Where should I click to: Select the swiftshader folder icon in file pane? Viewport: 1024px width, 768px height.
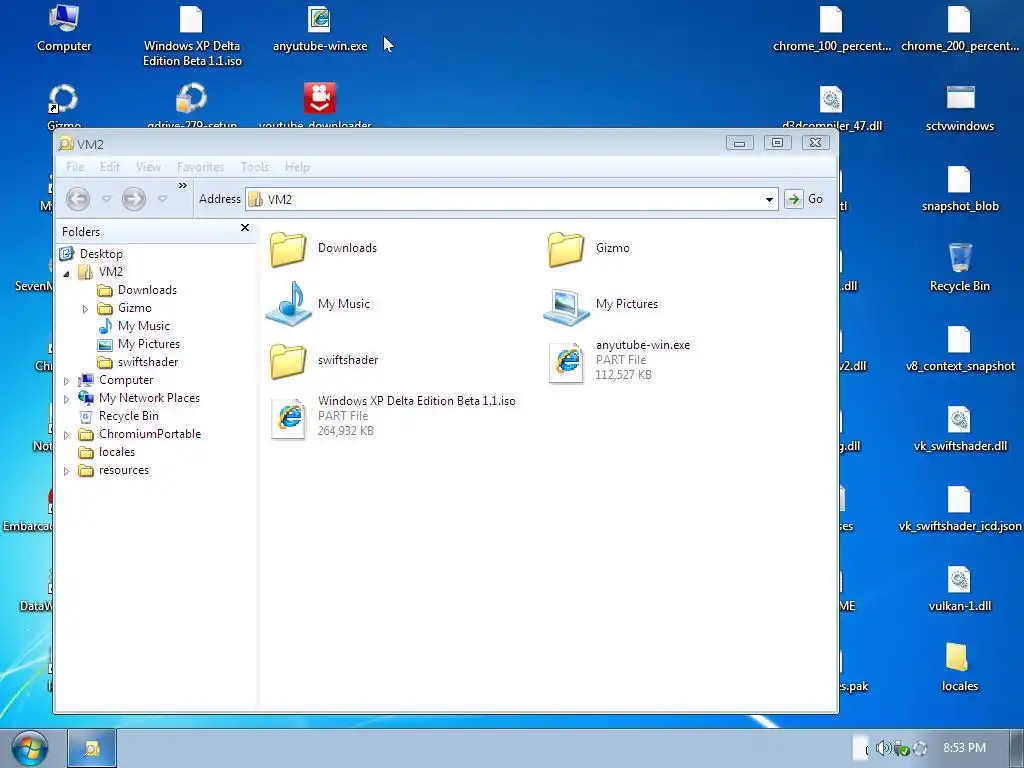288,361
